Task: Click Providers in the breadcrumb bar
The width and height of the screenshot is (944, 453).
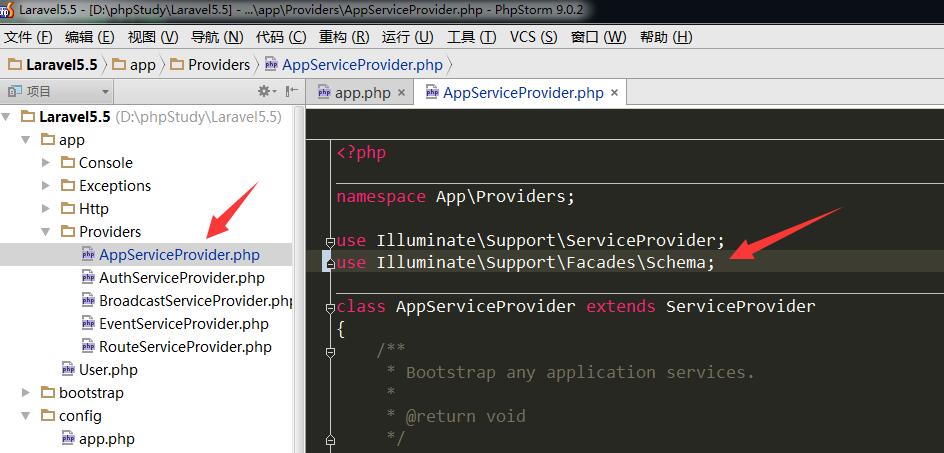Action: (218, 64)
